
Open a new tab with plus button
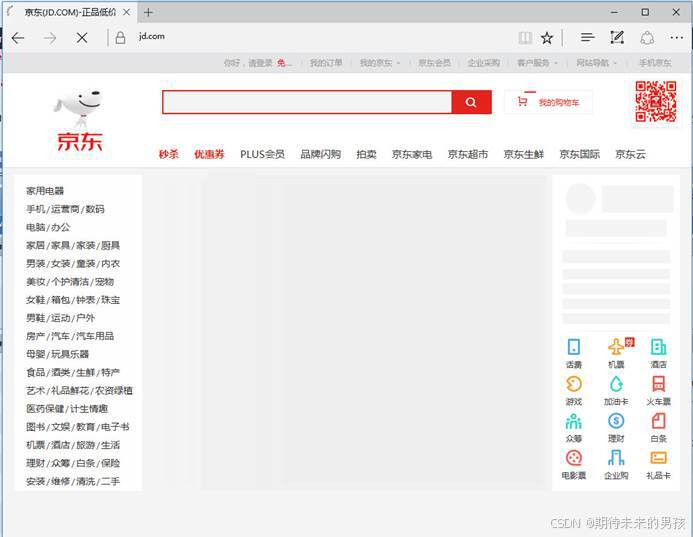(148, 12)
